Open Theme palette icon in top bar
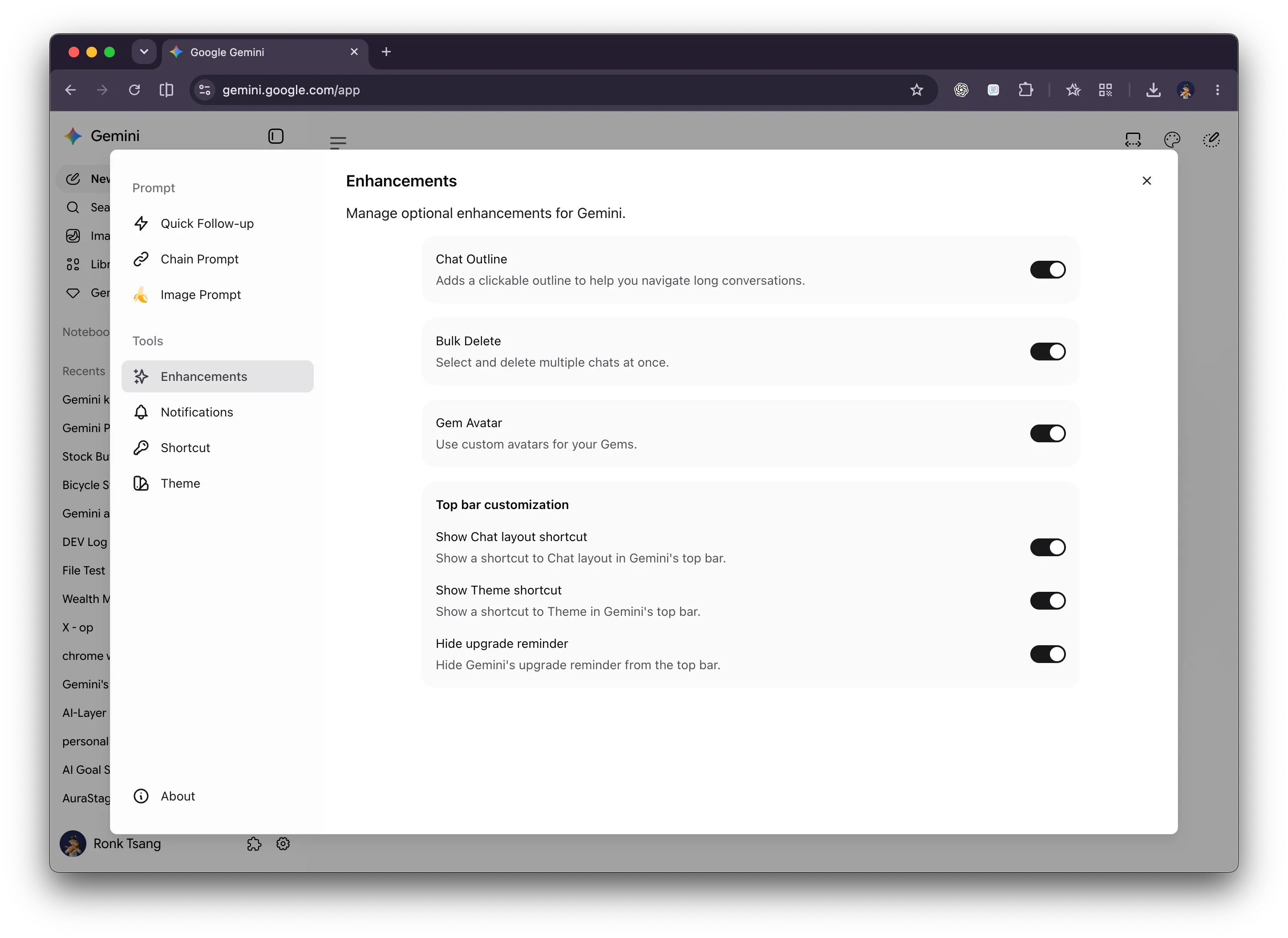The width and height of the screenshot is (1288, 938). point(1172,140)
